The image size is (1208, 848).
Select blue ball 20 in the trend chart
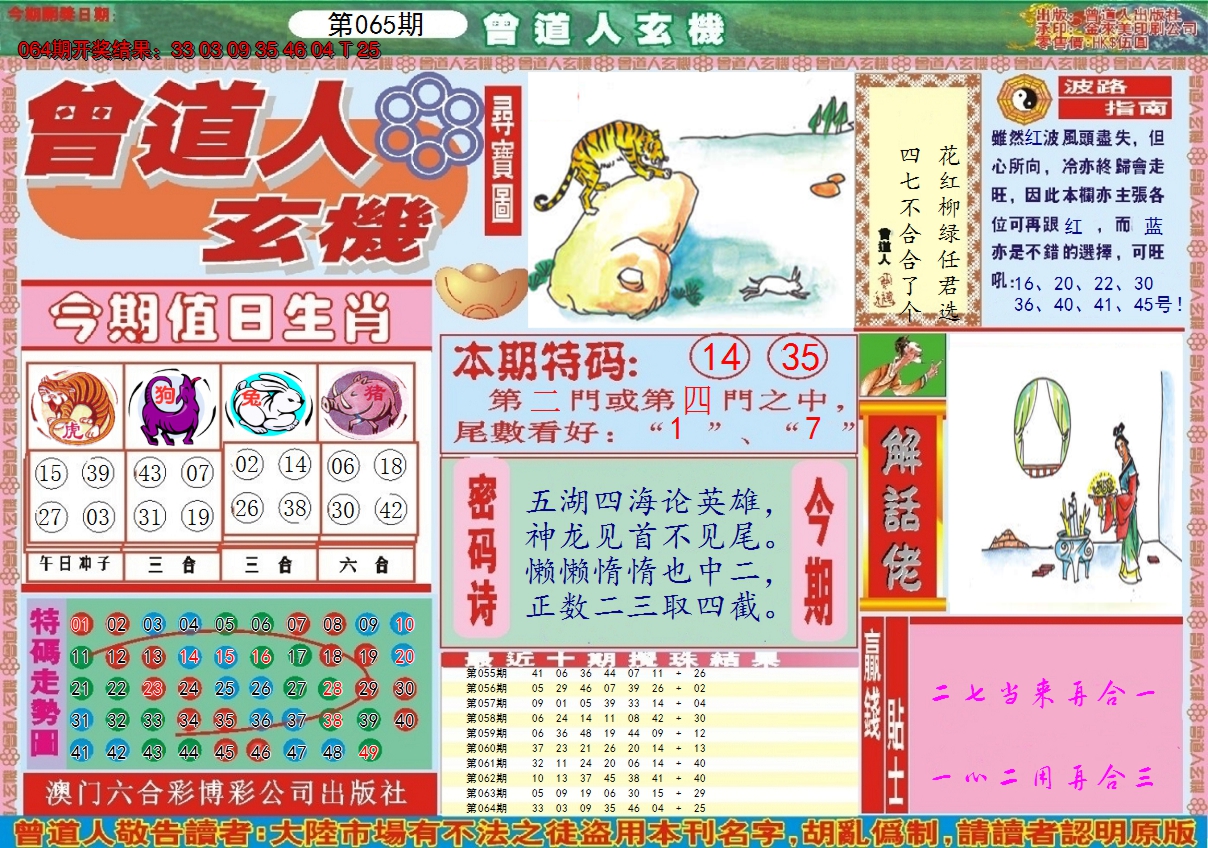coord(404,657)
